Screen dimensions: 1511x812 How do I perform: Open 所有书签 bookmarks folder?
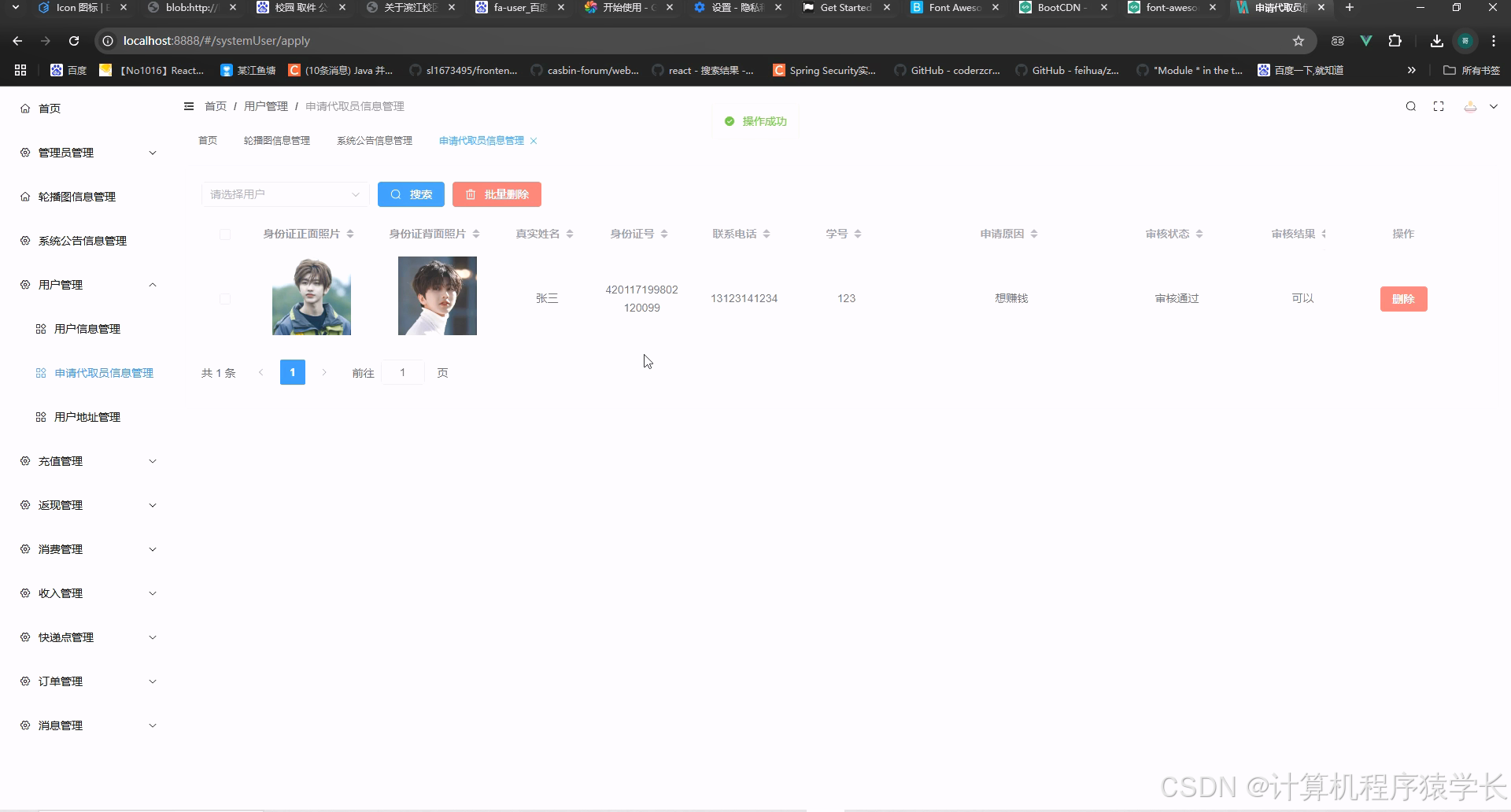pos(1472,70)
